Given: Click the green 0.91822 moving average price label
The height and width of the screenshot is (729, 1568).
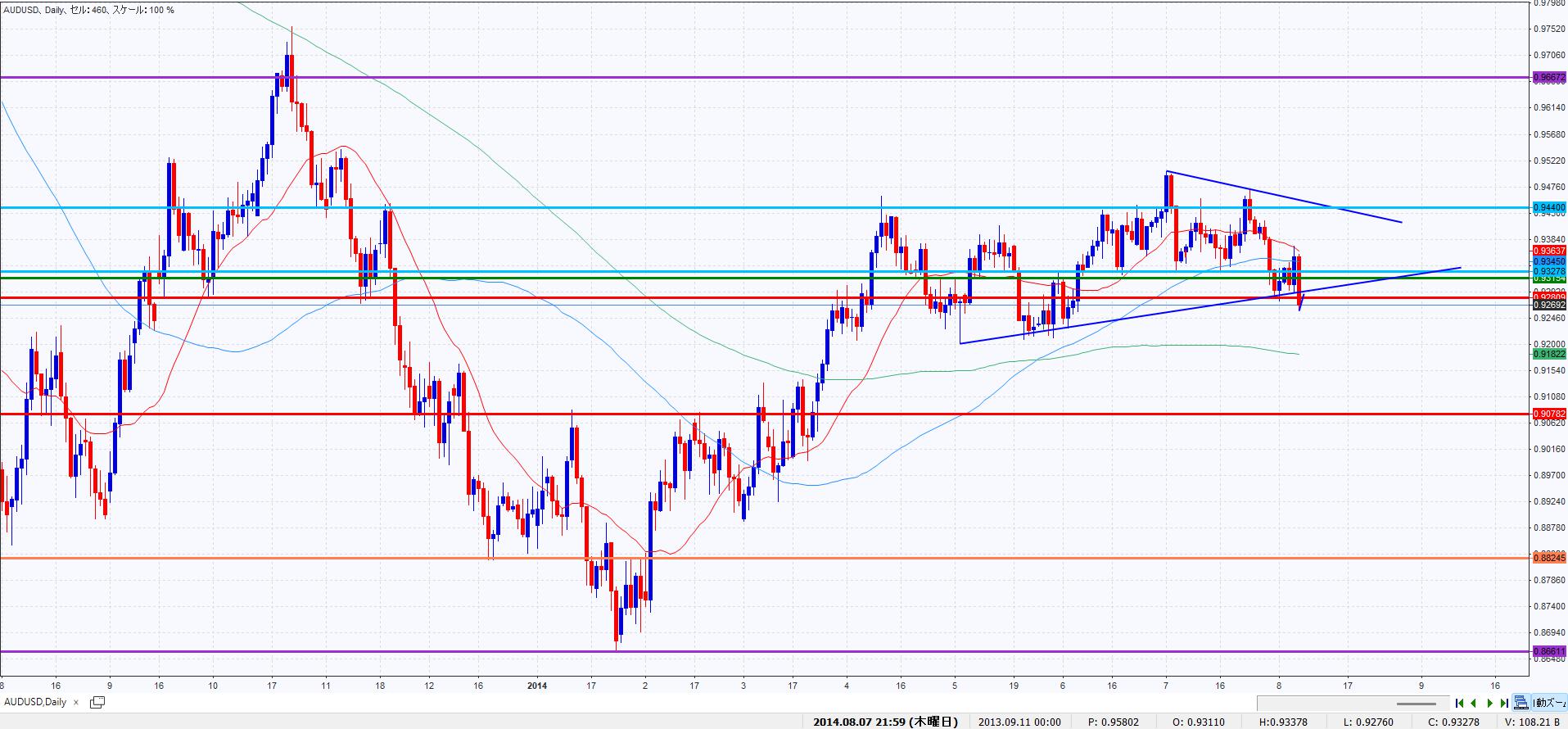Looking at the screenshot, I should pyautogui.click(x=1548, y=354).
